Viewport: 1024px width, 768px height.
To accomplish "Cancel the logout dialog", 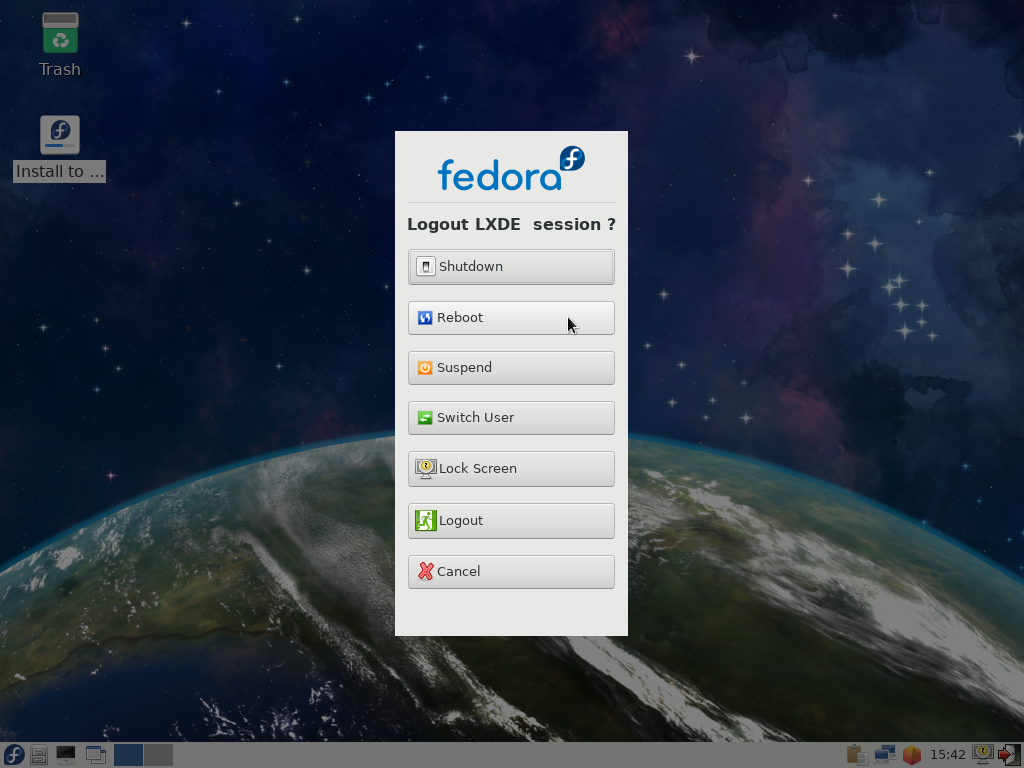I will pyautogui.click(x=511, y=571).
